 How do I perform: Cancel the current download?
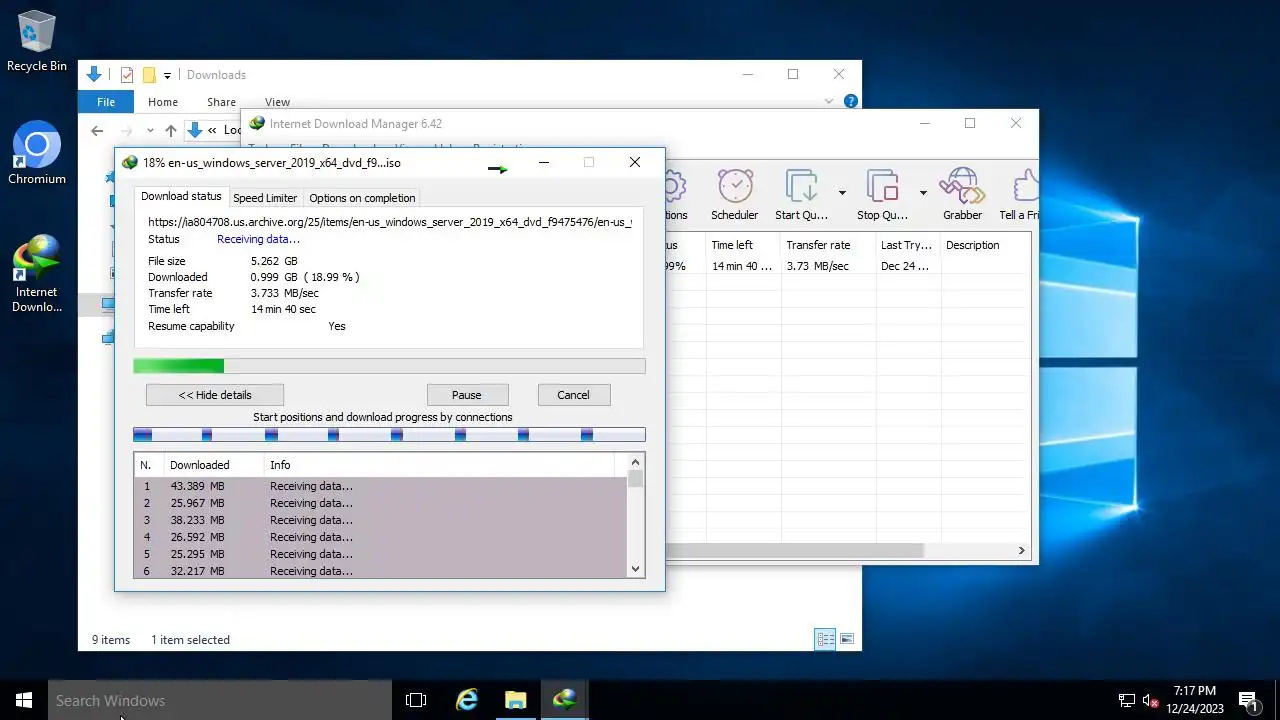point(573,395)
